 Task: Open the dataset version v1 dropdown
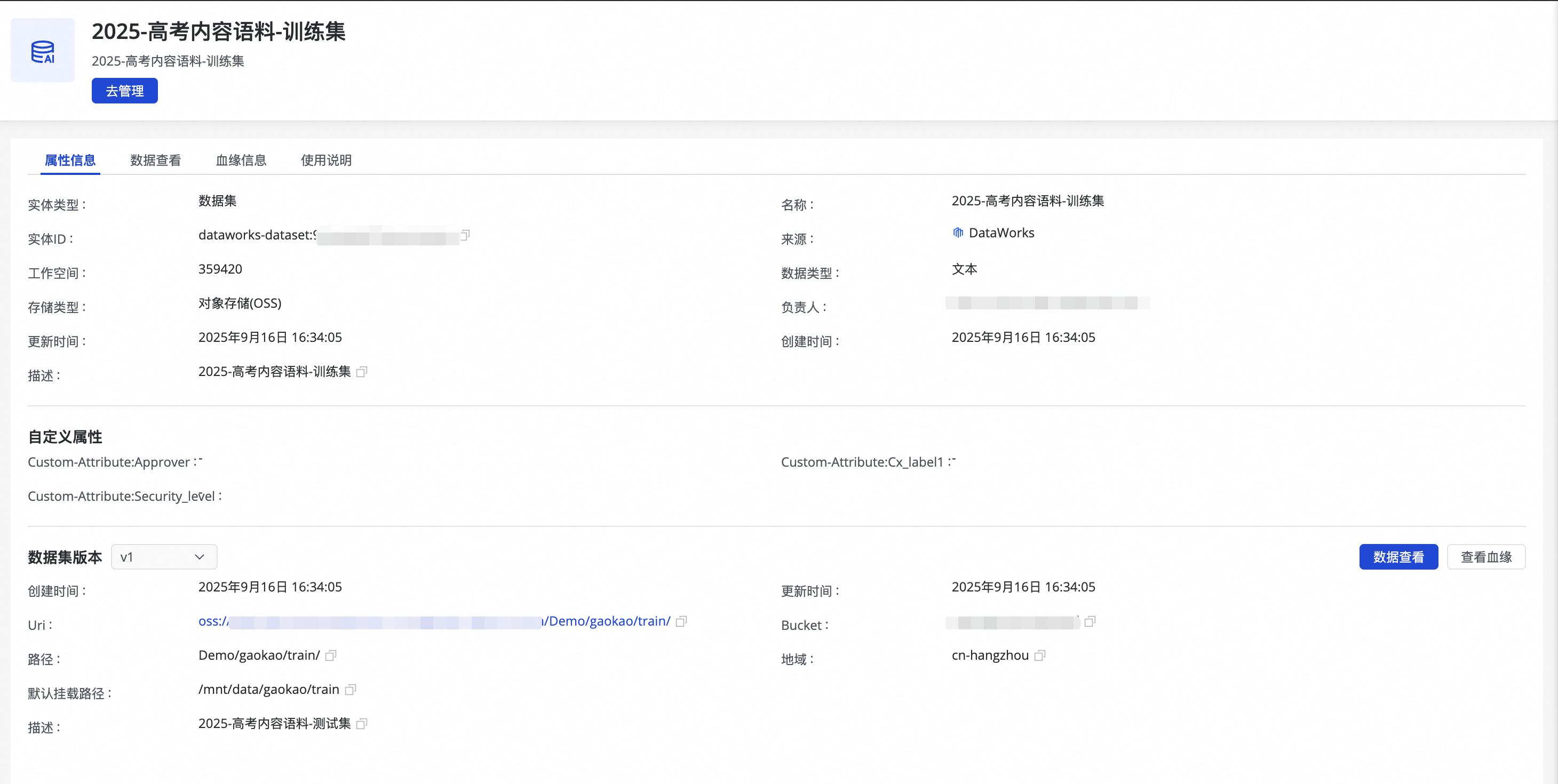click(x=163, y=557)
